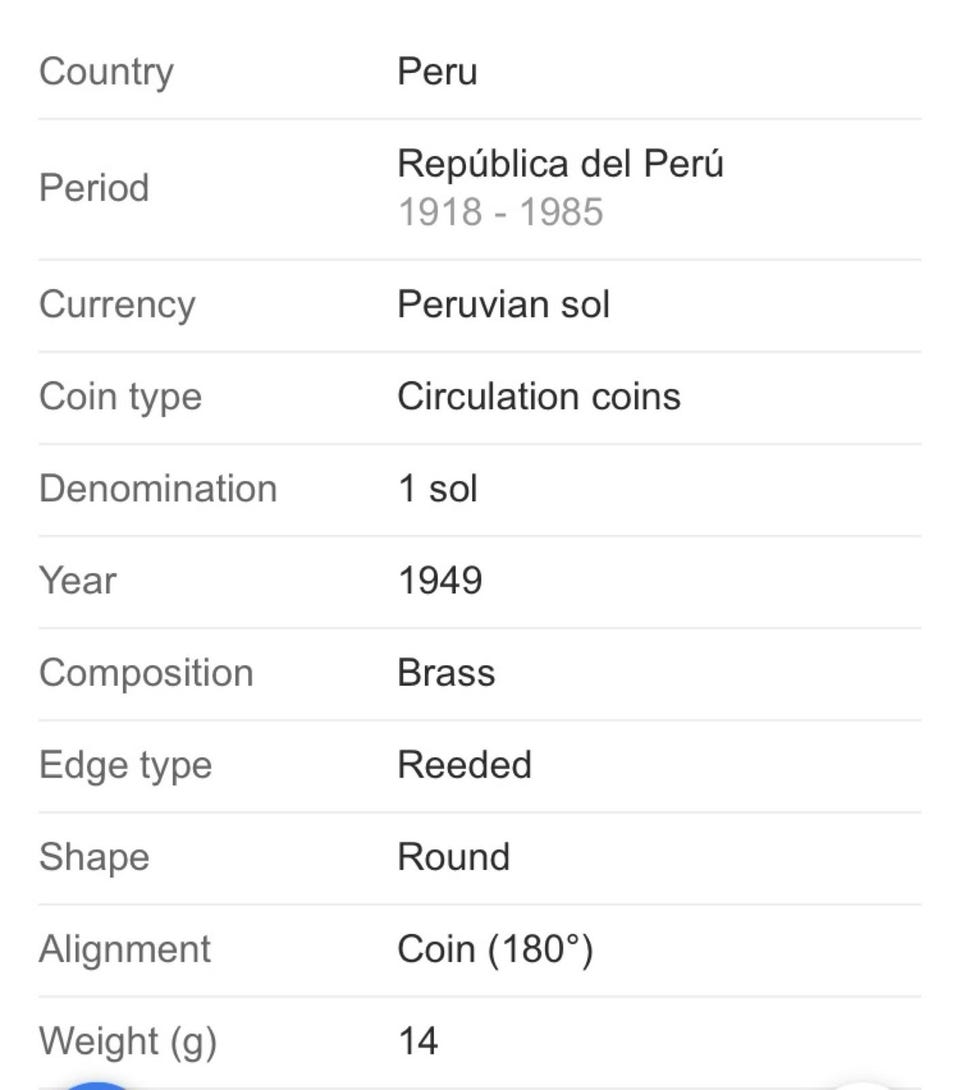This screenshot has height=1090, width=960.
Task: Click the Denomination row label
Action: coord(158,489)
